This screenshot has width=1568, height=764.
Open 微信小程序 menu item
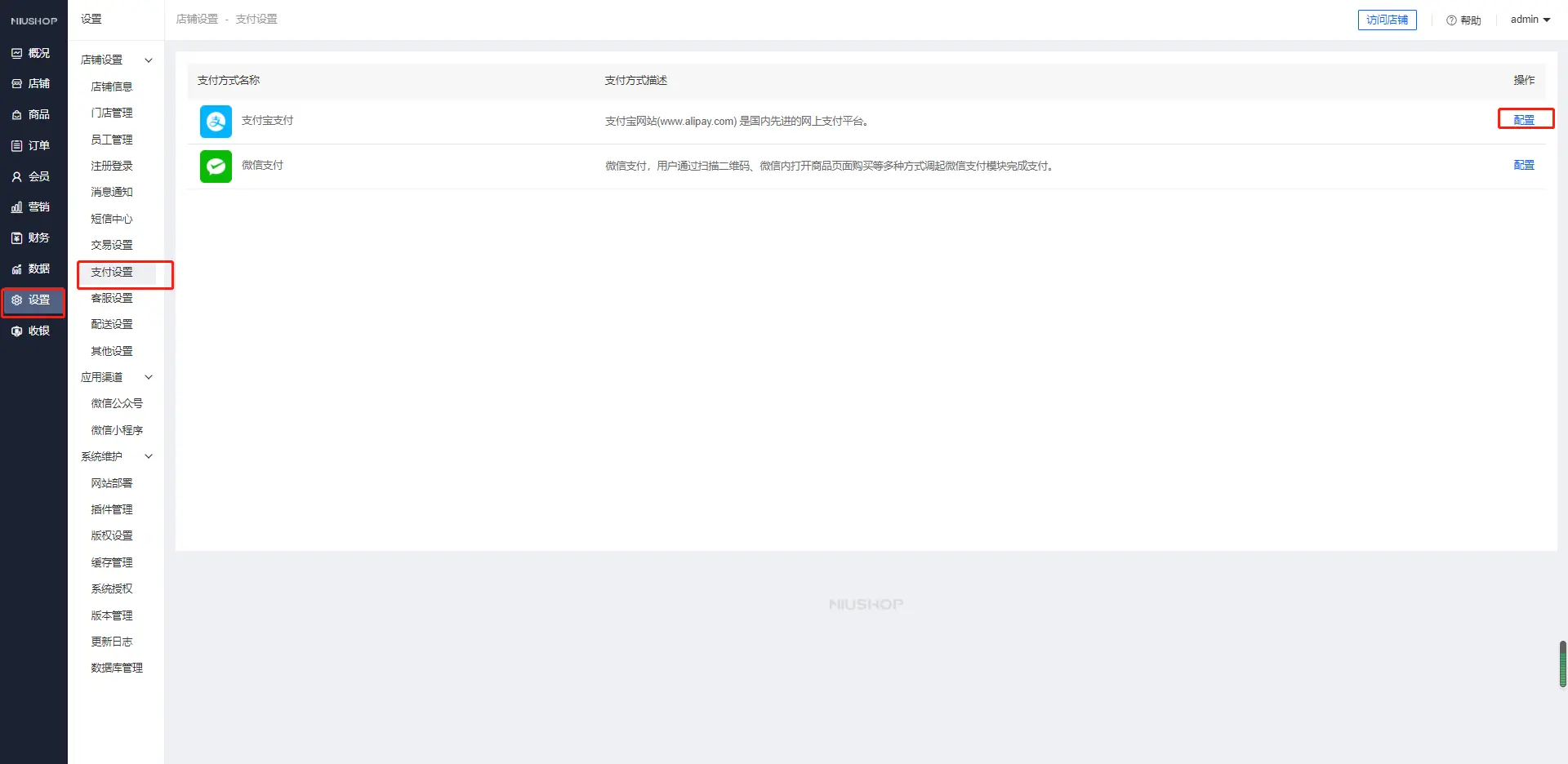[x=117, y=430]
